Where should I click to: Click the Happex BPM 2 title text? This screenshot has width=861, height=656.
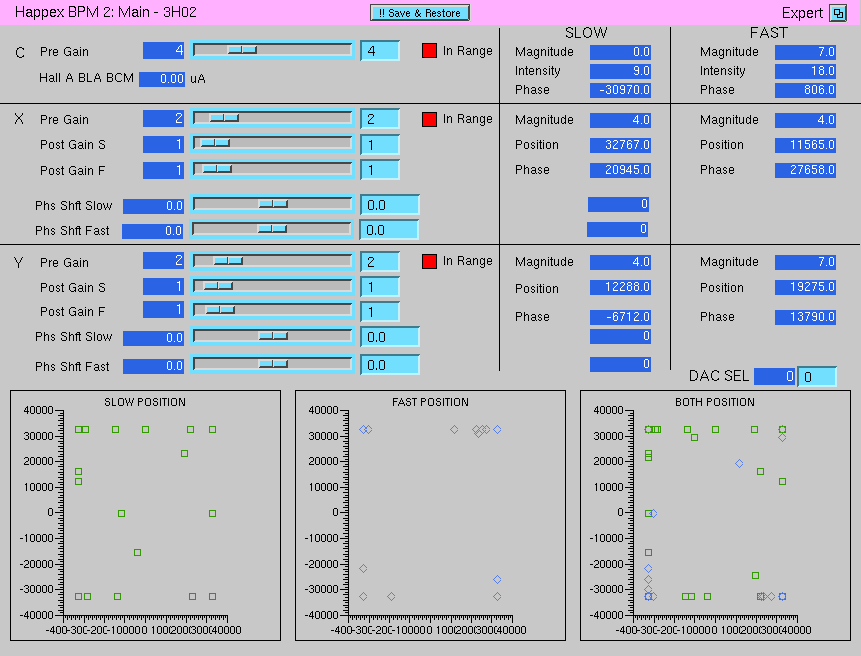(x=105, y=12)
